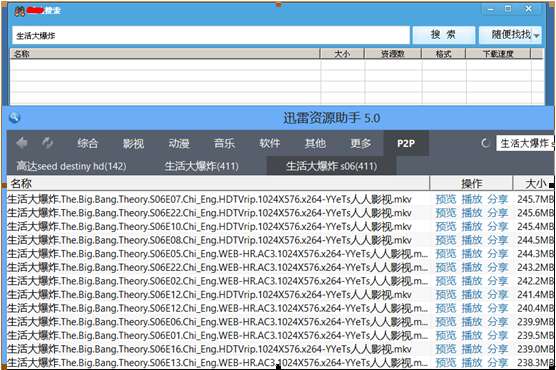Screen dimensions: 556x370
Task: Focus the 迅雷资源助手 search box
Action: click(525, 143)
